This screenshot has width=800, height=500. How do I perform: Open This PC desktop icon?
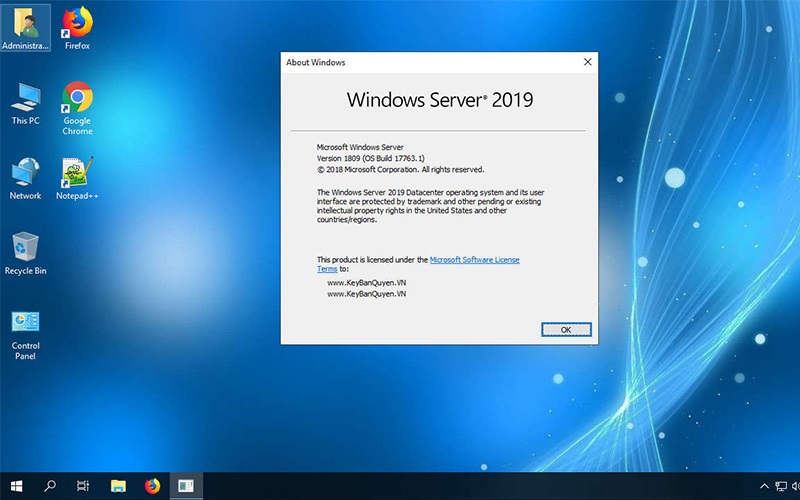click(26, 104)
